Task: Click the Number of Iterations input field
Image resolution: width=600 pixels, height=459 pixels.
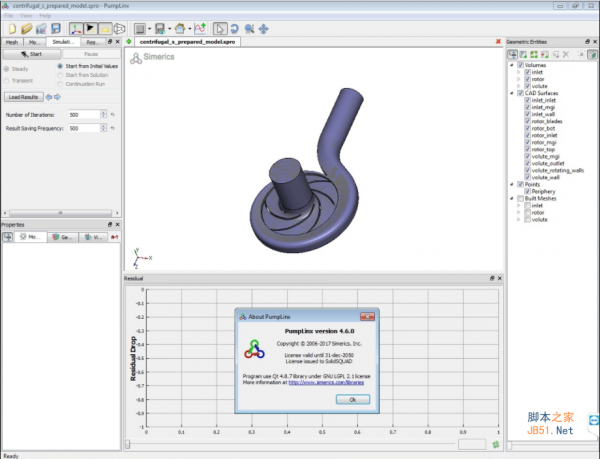Action: pyautogui.click(x=83, y=115)
